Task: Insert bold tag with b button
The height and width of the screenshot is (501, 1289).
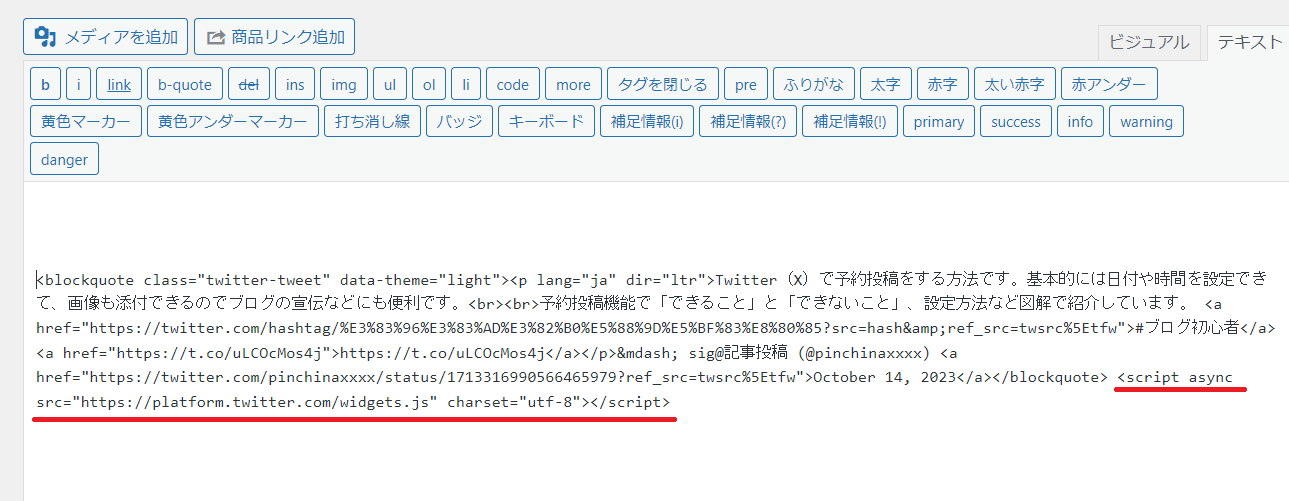Action: [x=46, y=84]
